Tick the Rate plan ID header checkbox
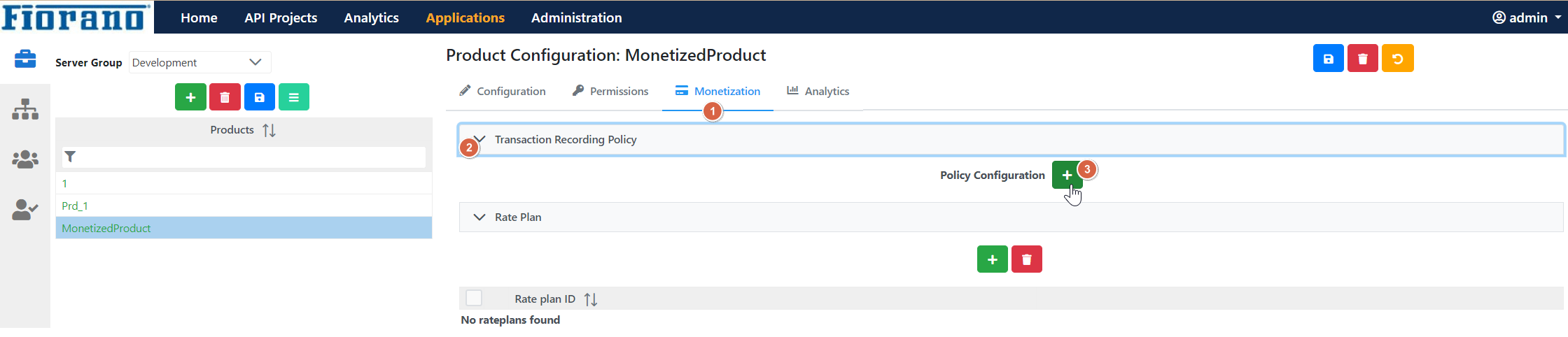Viewport: 1568px width, 337px height. 474,299
